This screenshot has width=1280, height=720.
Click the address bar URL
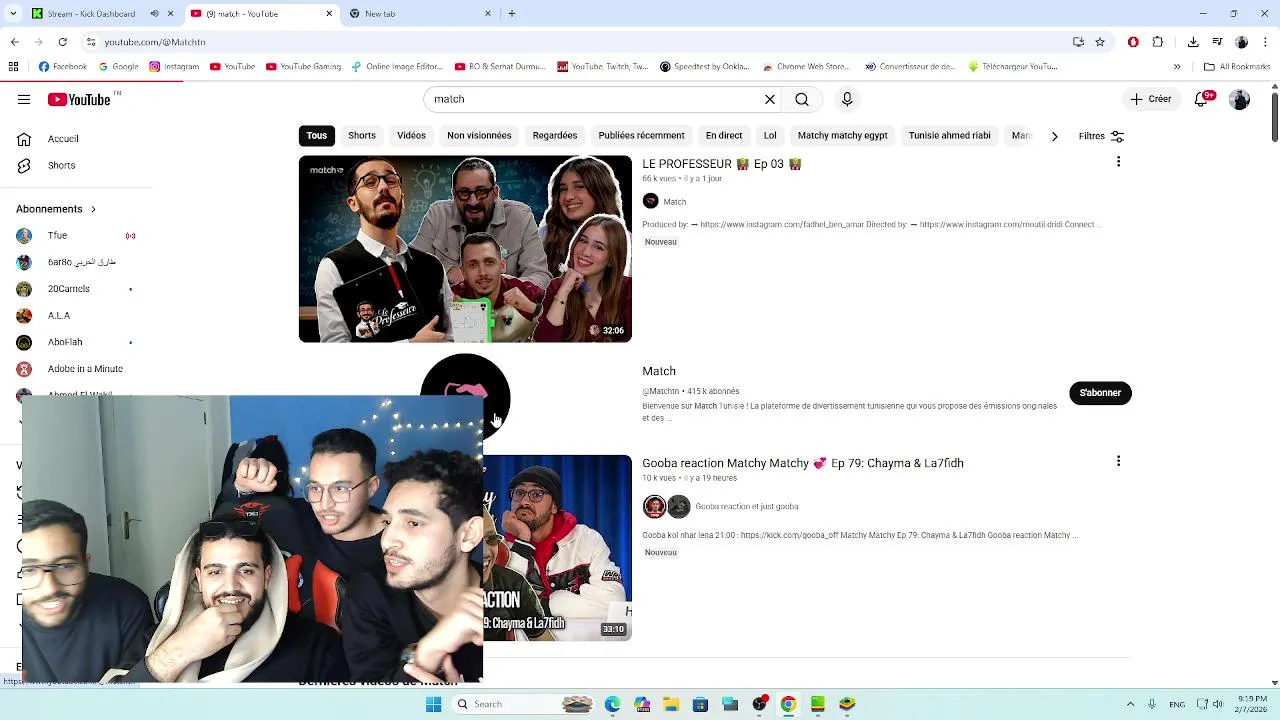(x=155, y=42)
